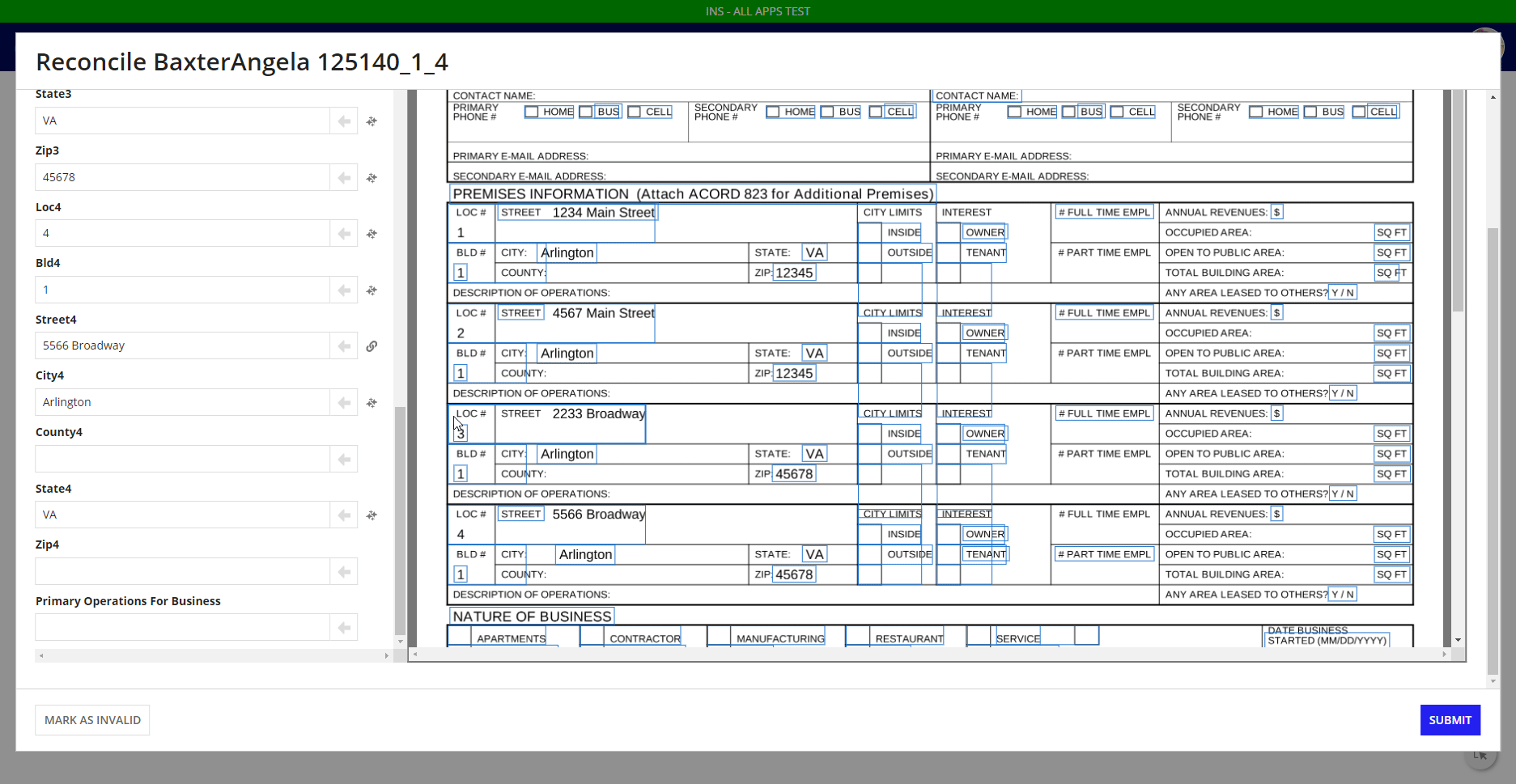Click the arrow icon beside Loc4 field
The width and height of the screenshot is (1516, 784).
pyautogui.click(x=344, y=233)
